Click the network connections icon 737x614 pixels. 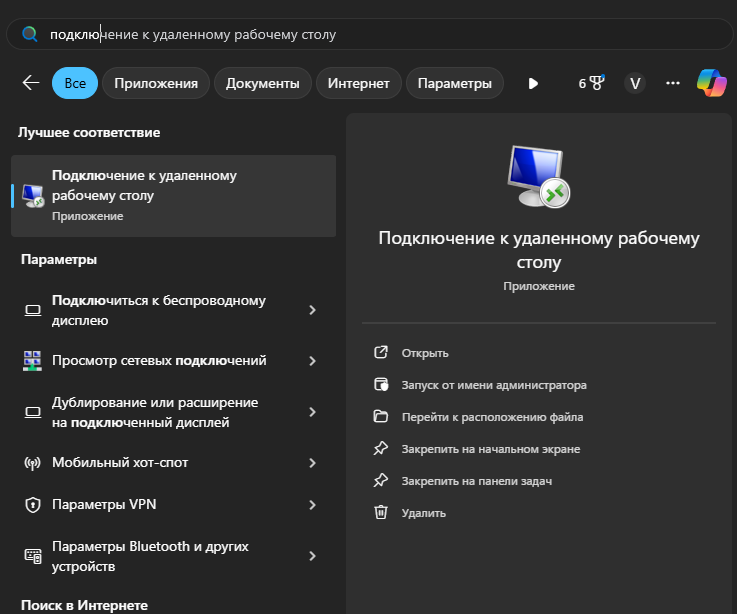32,361
